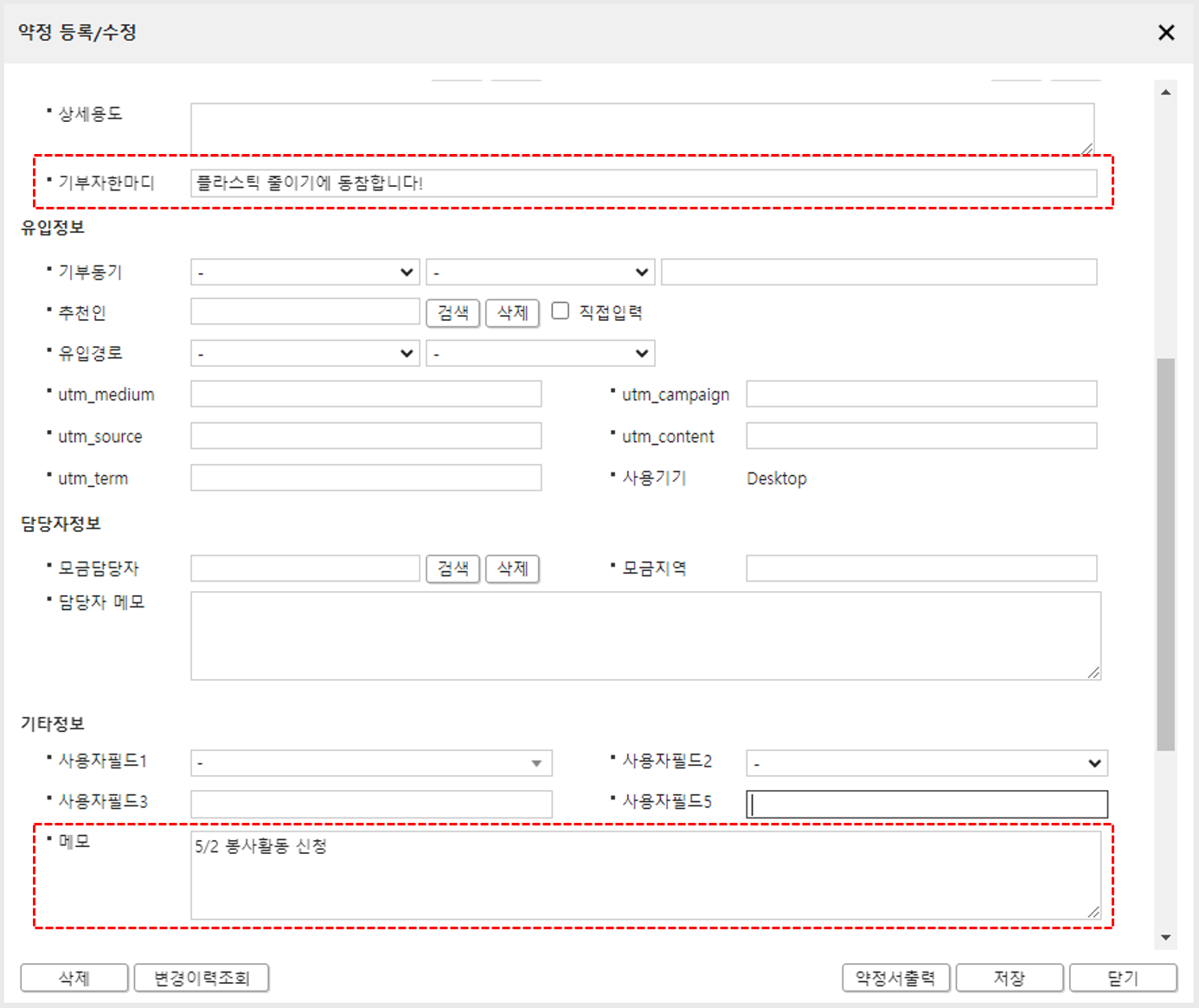Viewport: 1199px width, 1008px height.
Task: Click the 약정서출력 button
Action: coord(896,978)
